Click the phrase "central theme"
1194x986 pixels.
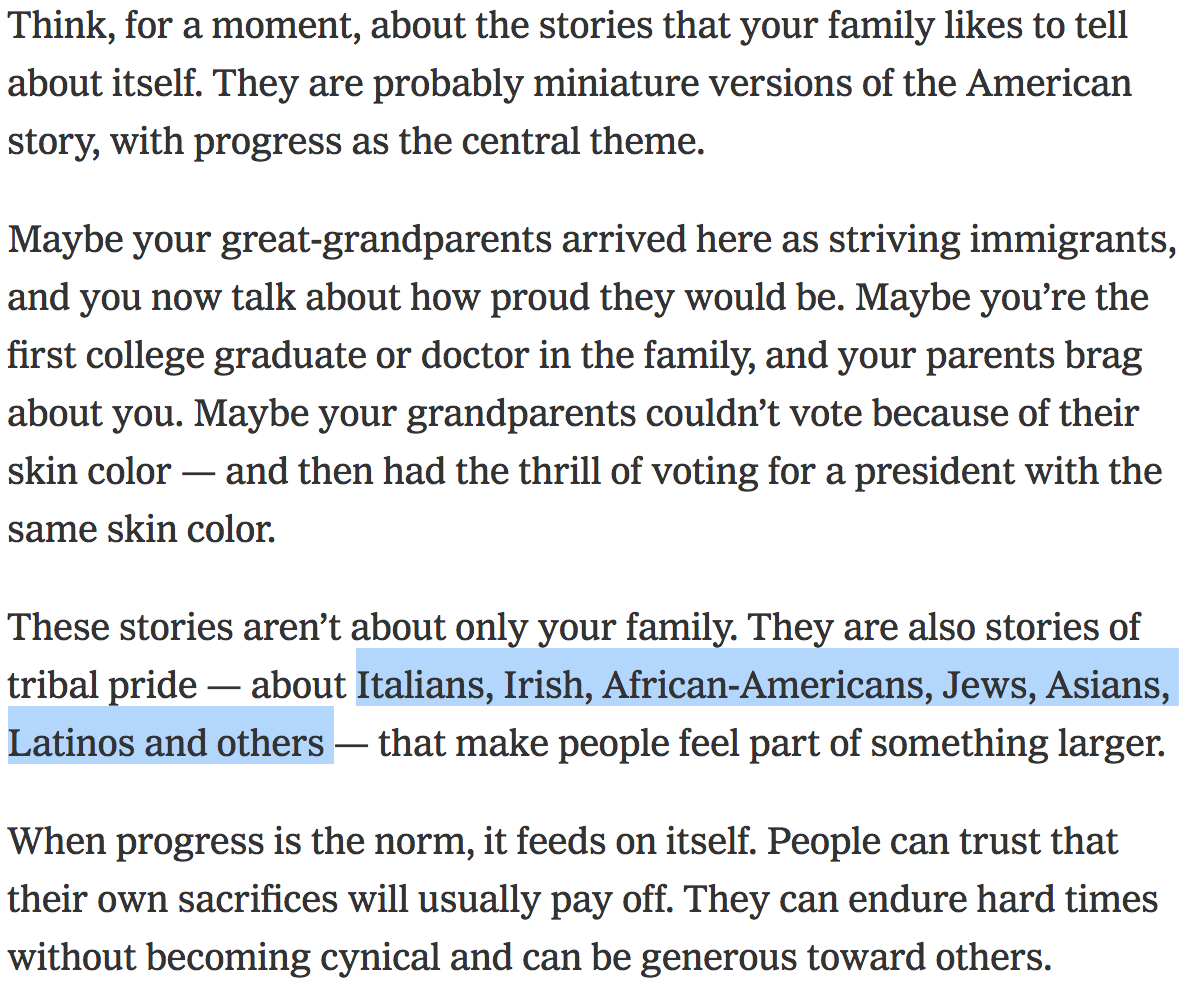[582, 141]
